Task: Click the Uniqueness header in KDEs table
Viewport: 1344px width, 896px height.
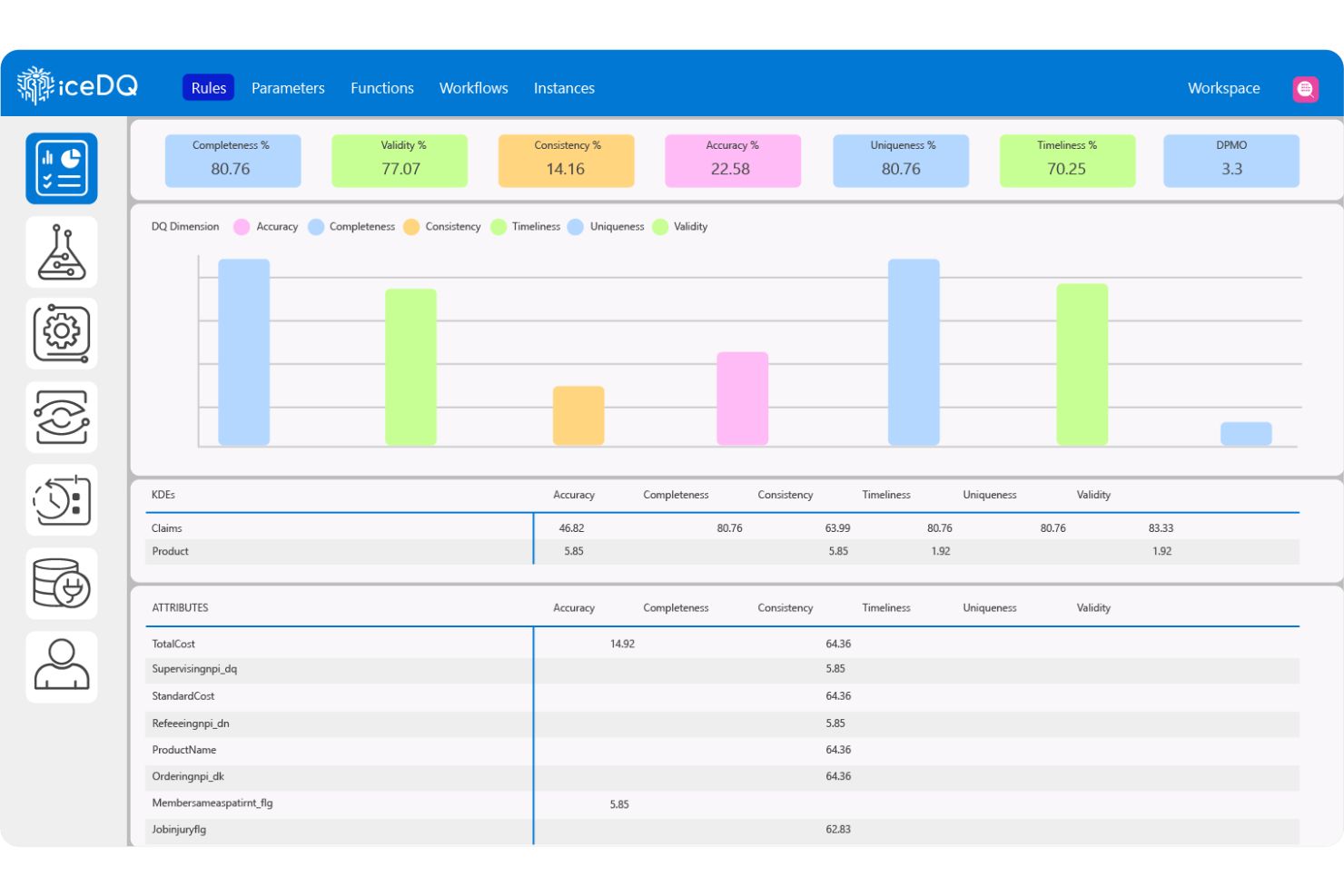Action: tap(990, 495)
